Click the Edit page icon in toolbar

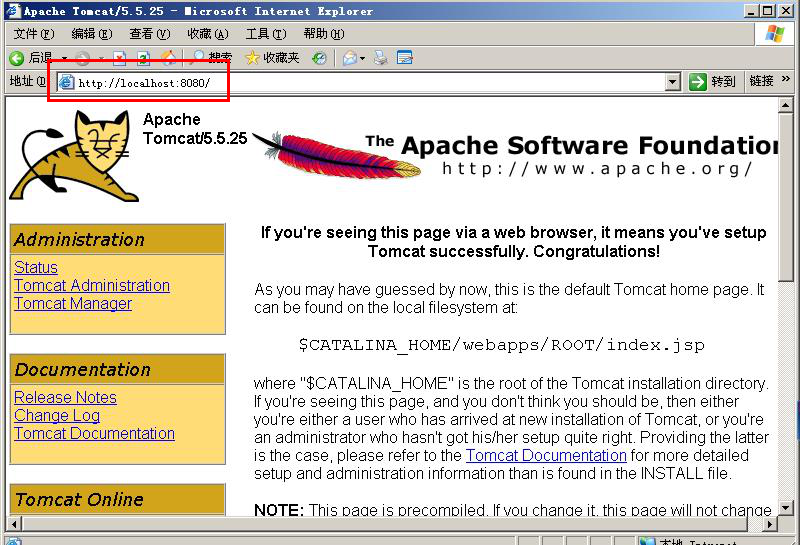tap(405, 58)
